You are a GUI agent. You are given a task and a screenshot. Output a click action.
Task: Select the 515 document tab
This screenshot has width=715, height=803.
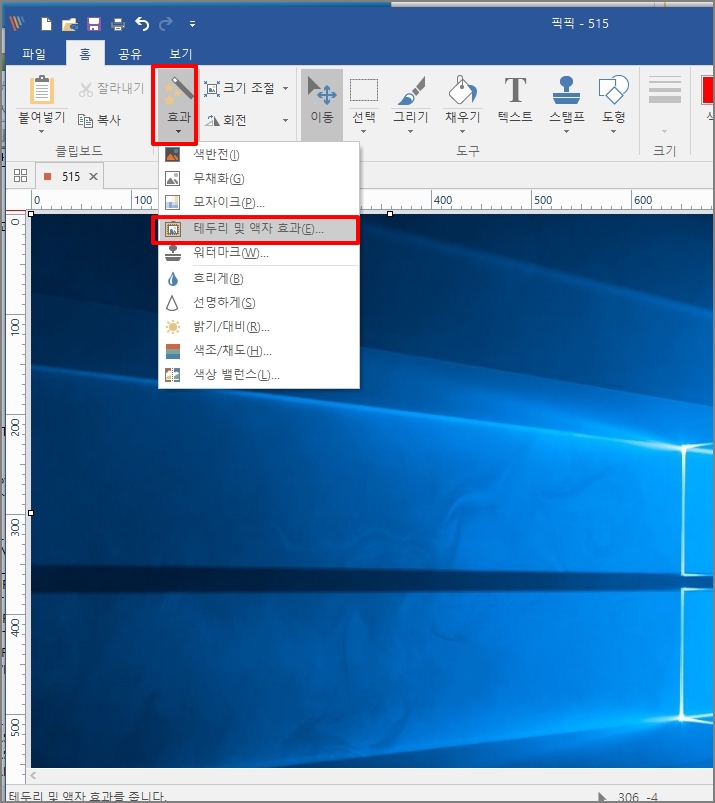(70, 177)
